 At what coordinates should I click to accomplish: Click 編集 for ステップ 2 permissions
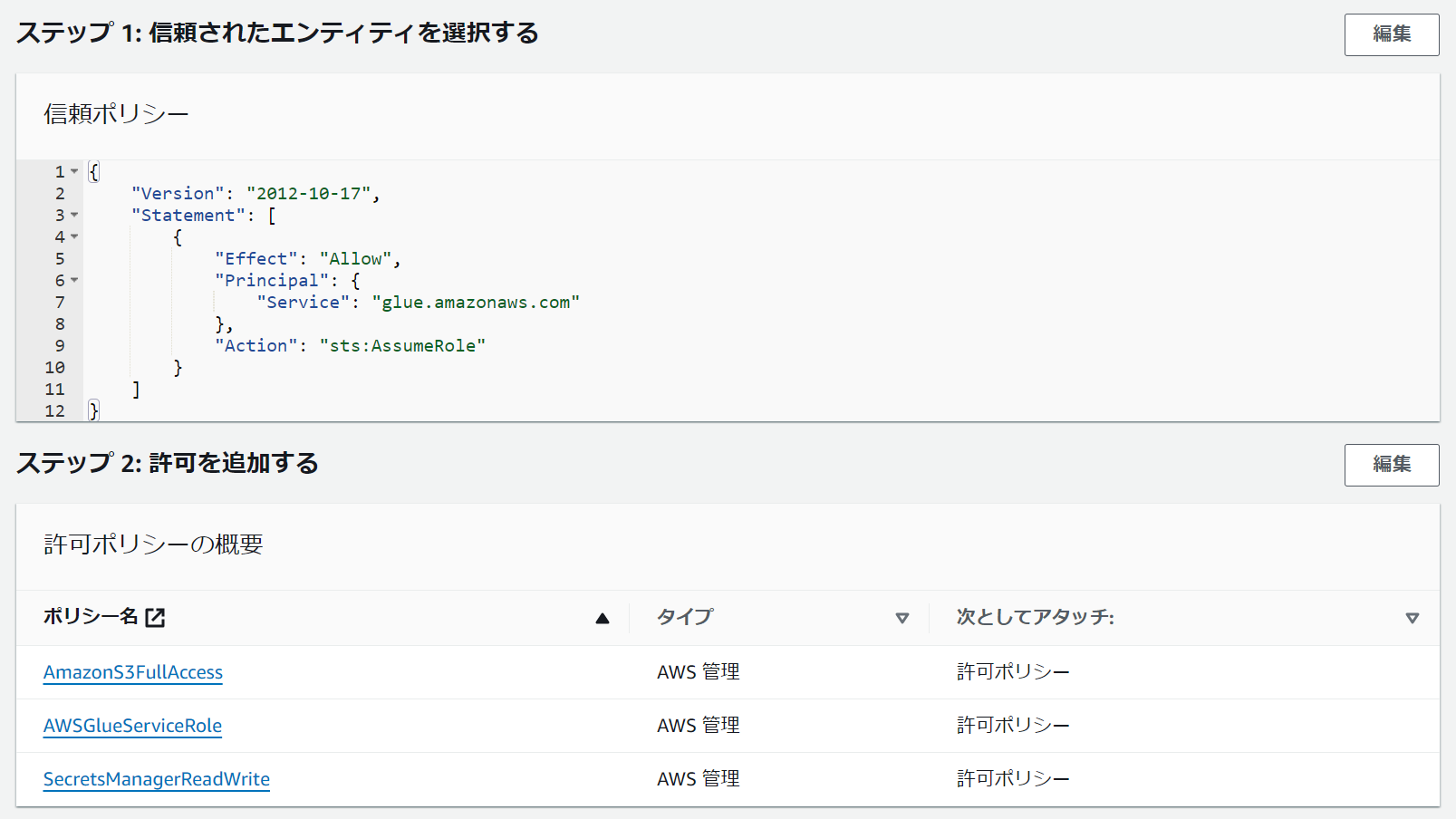point(1392,465)
